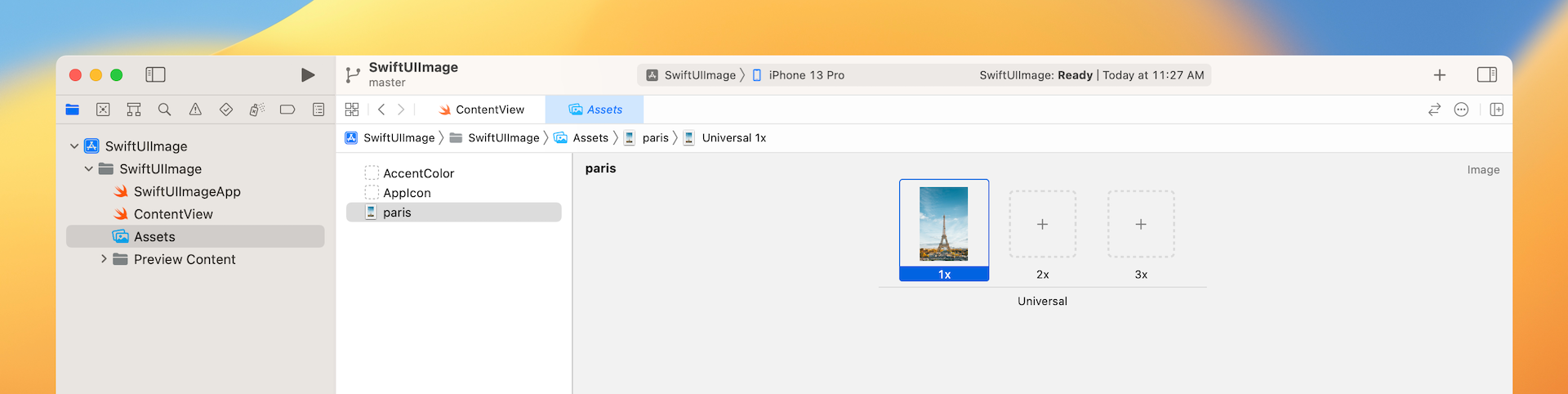
Task: Open the Symbol navigator
Action: click(x=134, y=110)
